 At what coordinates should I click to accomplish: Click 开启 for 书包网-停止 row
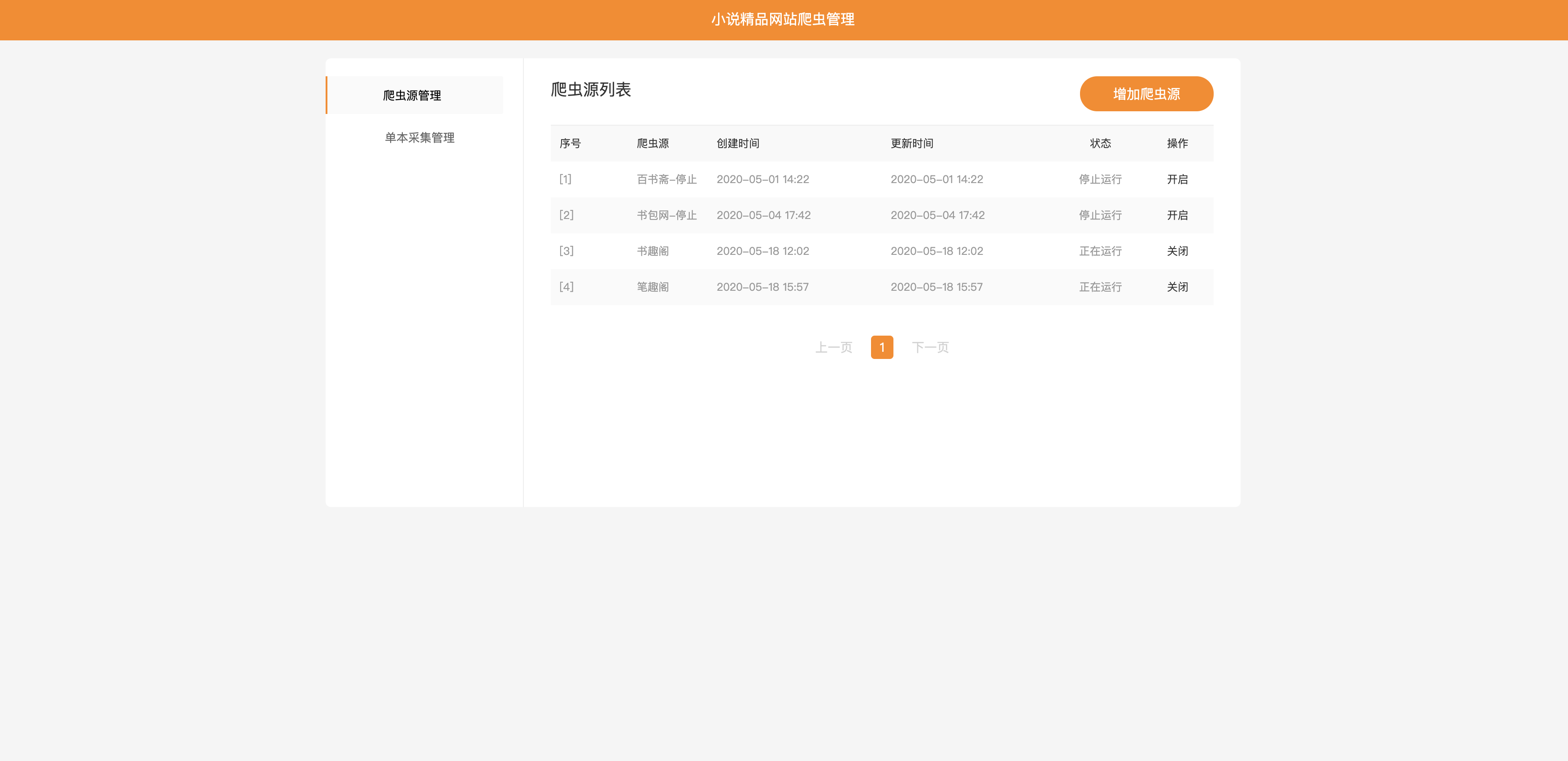tap(1176, 215)
